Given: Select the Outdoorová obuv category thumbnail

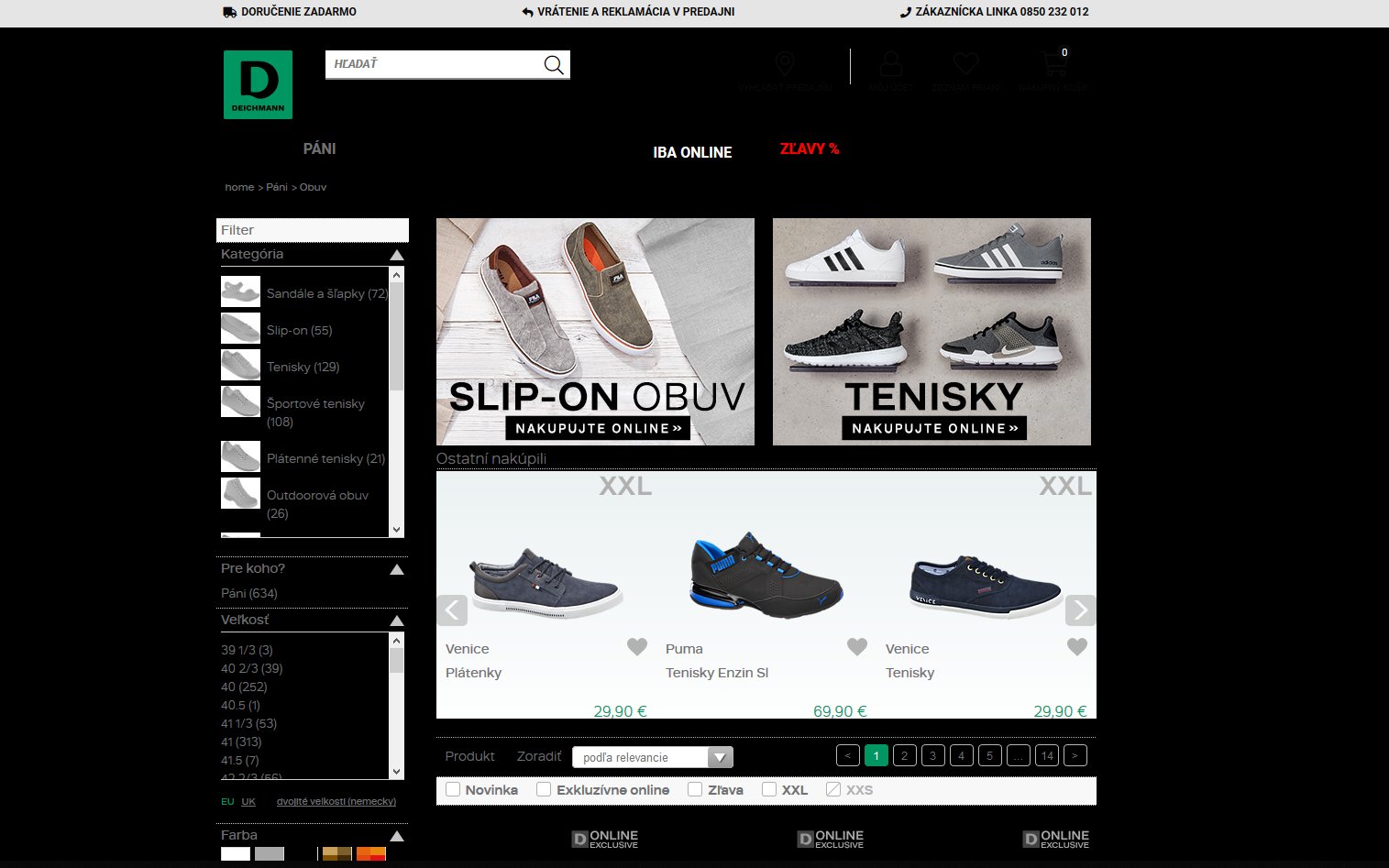Looking at the screenshot, I should point(240,493).
